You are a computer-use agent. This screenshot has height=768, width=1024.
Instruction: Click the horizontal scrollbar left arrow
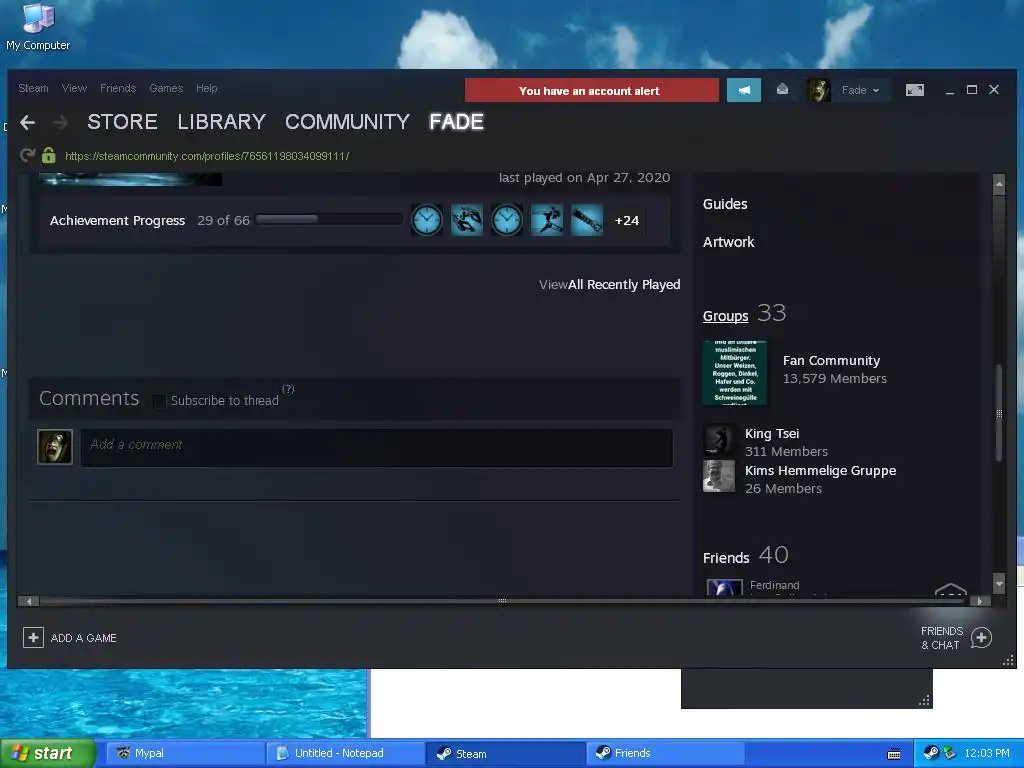(28, 601)
